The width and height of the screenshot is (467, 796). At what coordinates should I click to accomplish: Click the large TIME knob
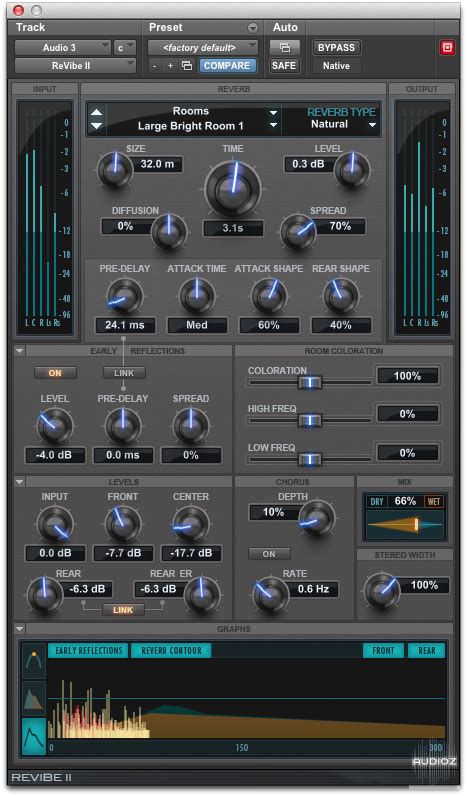233,189
